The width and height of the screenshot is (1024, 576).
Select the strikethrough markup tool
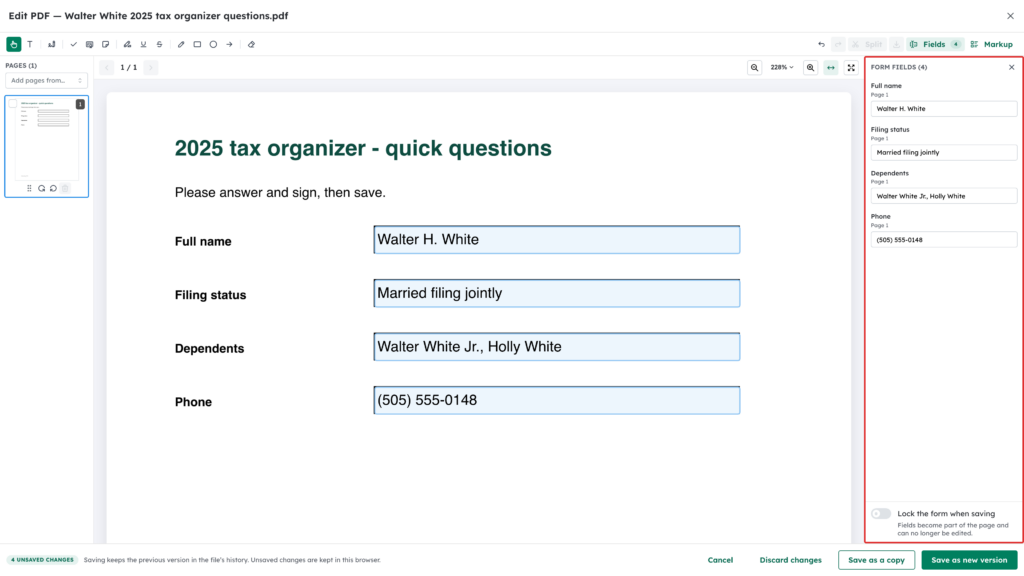159,44
